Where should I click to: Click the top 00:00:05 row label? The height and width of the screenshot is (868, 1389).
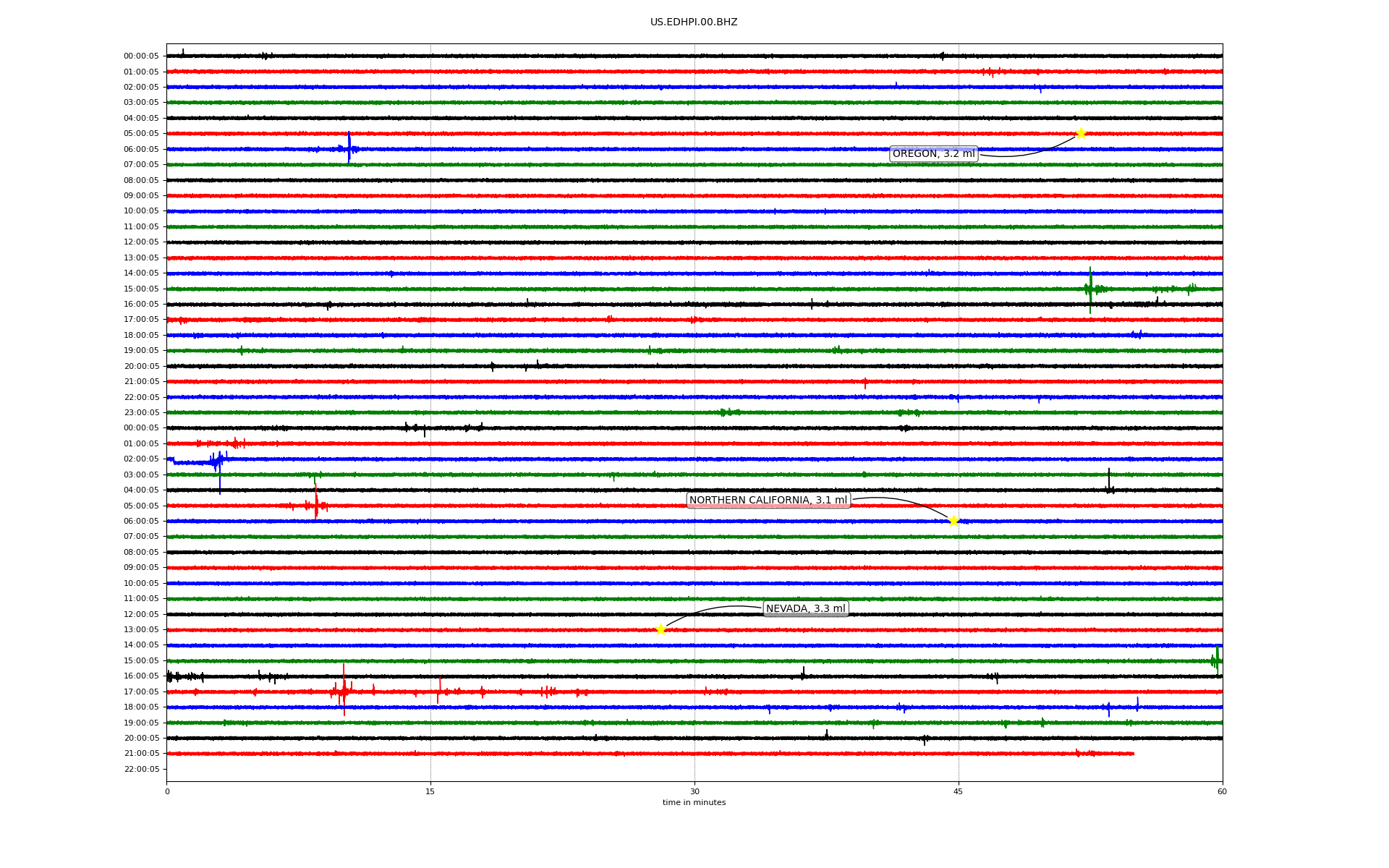[x=141, y=56]
